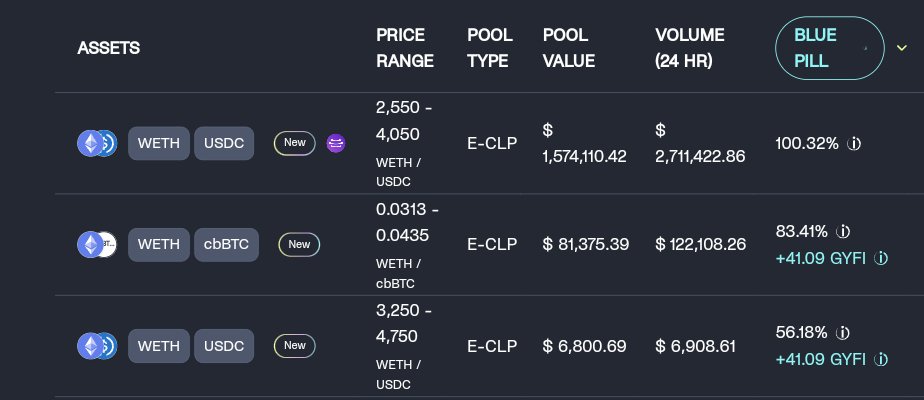Open the pool row valued at $ 6,800.69

(489, 346)
